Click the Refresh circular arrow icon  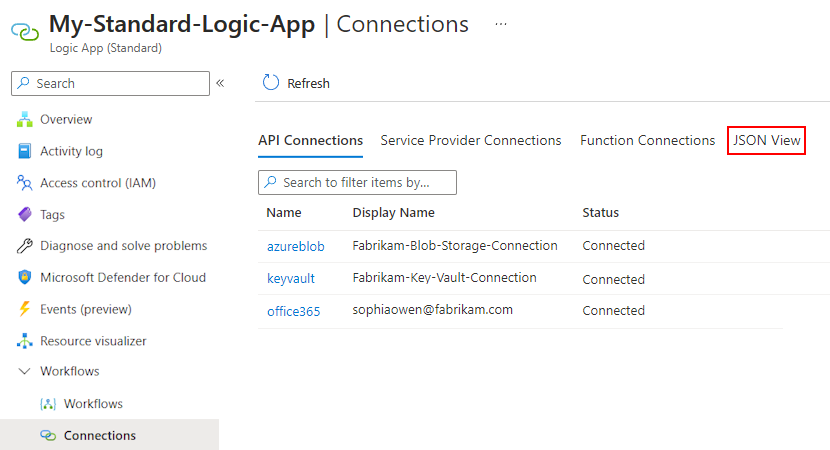[x=270, y=83]
